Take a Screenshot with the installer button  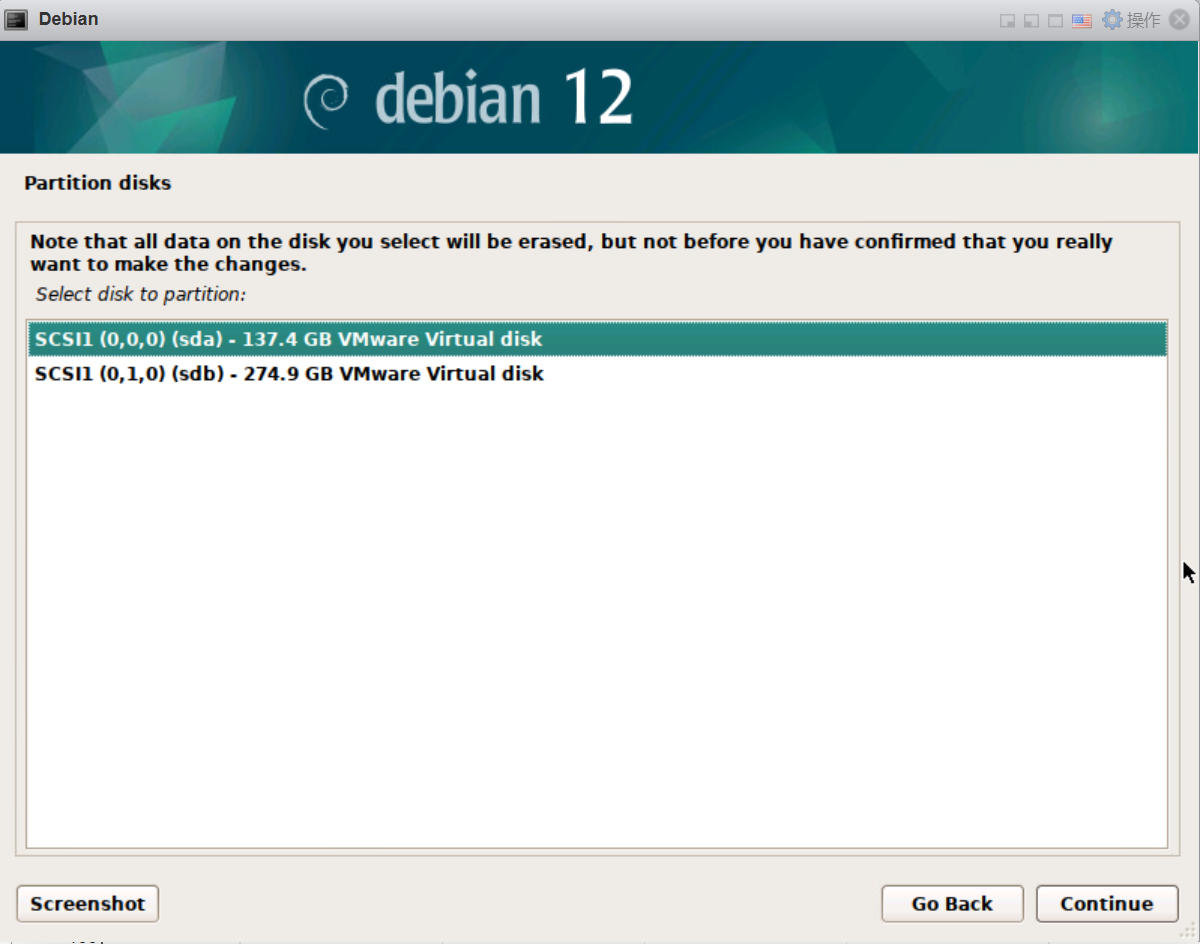pos(88,904)
